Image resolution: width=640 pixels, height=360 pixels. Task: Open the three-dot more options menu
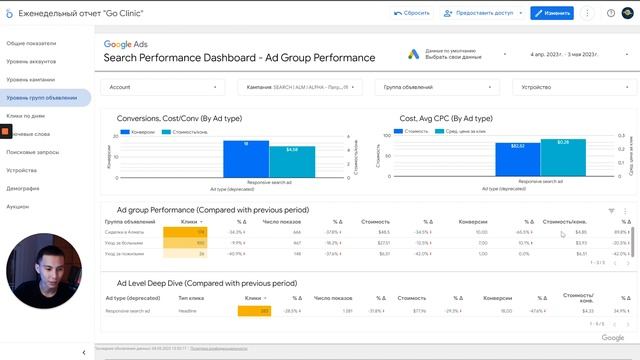(x=587, y=13)
